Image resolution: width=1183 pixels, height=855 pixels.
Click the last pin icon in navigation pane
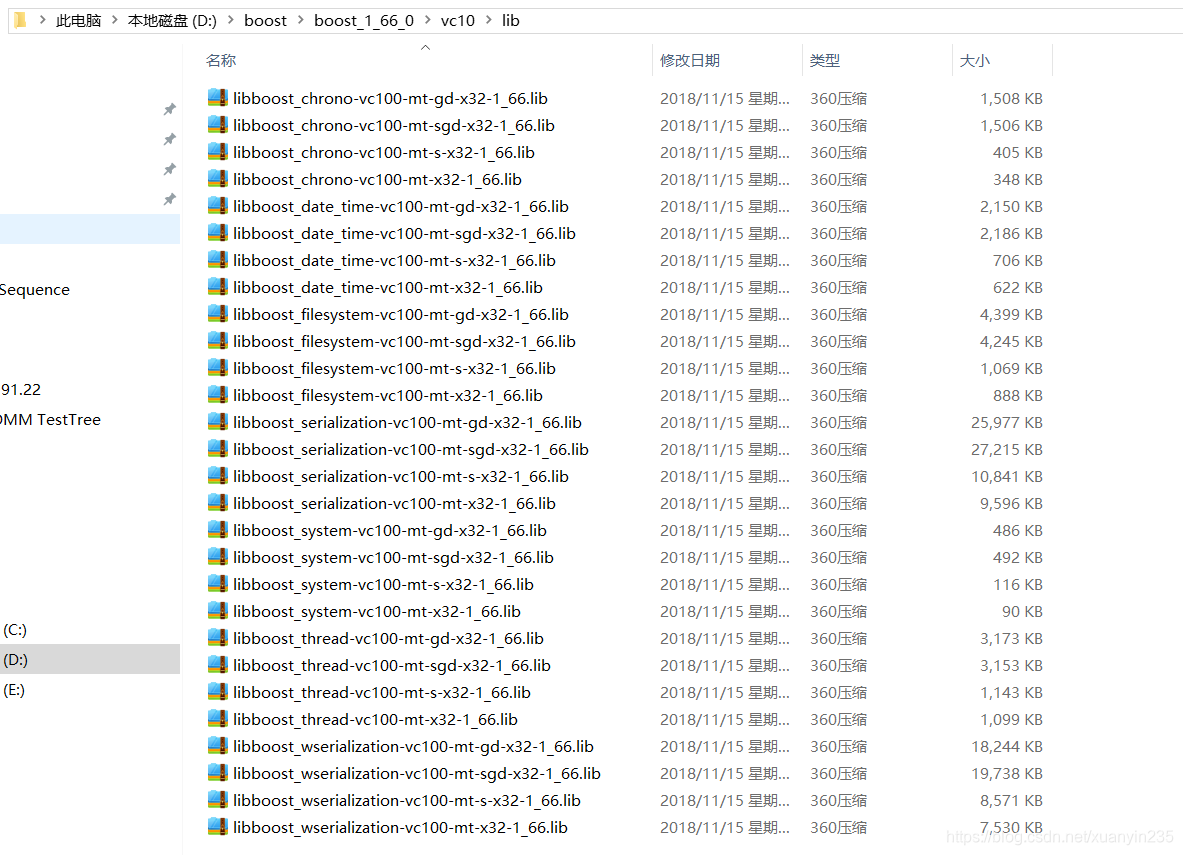tap(170, 199)
